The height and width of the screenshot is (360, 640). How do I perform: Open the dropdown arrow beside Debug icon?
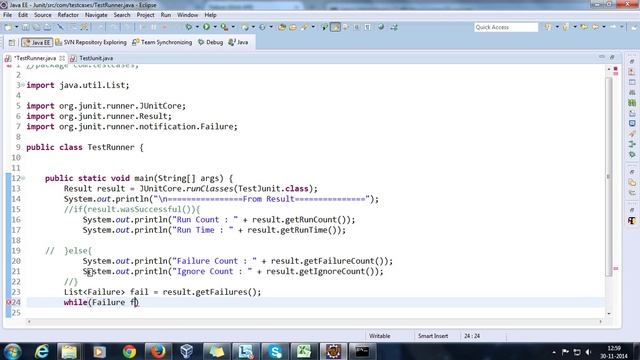197,27
